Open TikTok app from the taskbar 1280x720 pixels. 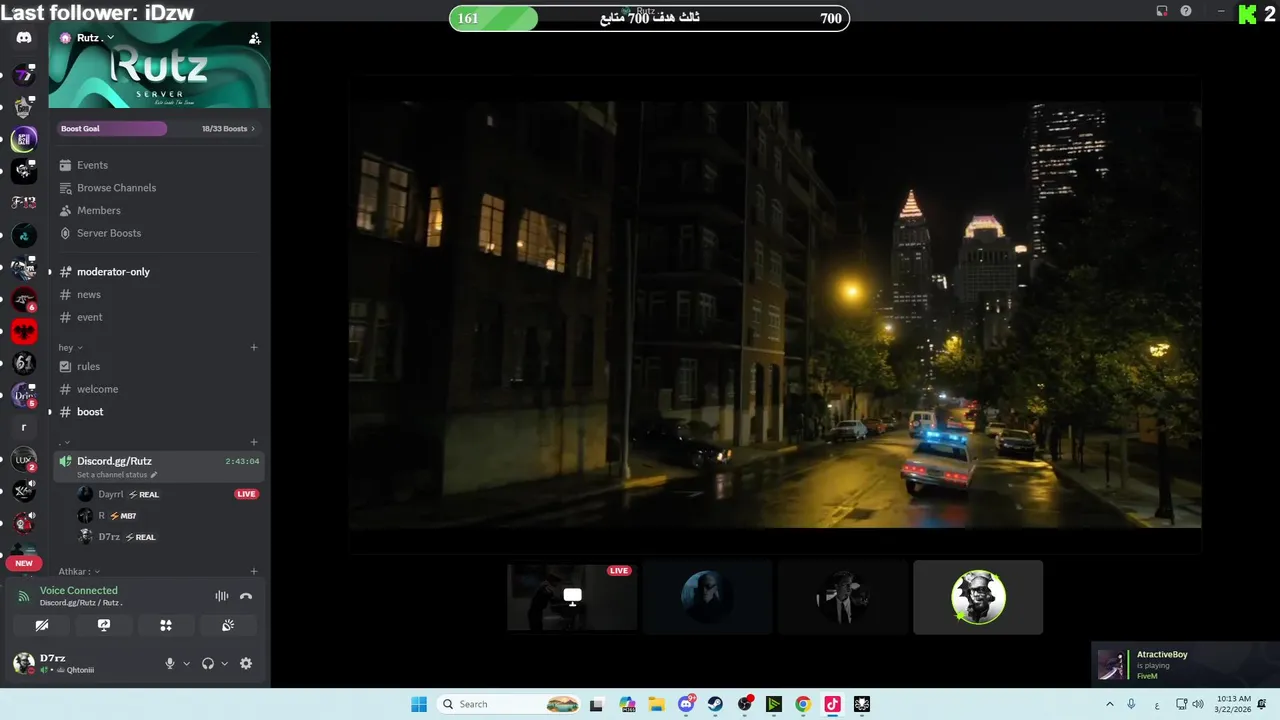pos(832,704)
